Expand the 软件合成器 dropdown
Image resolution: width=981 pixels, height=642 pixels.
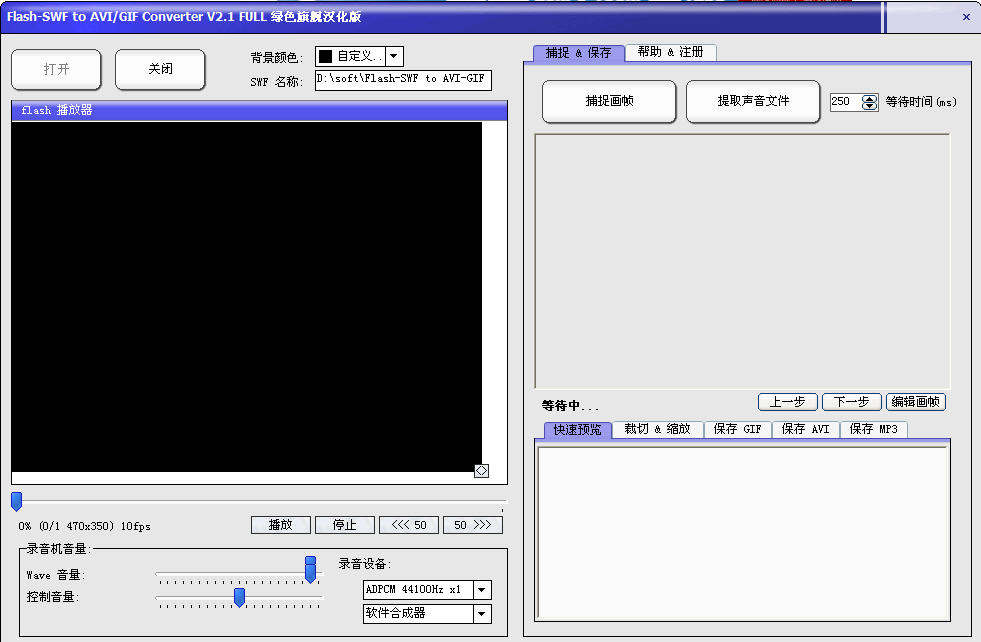482,614
